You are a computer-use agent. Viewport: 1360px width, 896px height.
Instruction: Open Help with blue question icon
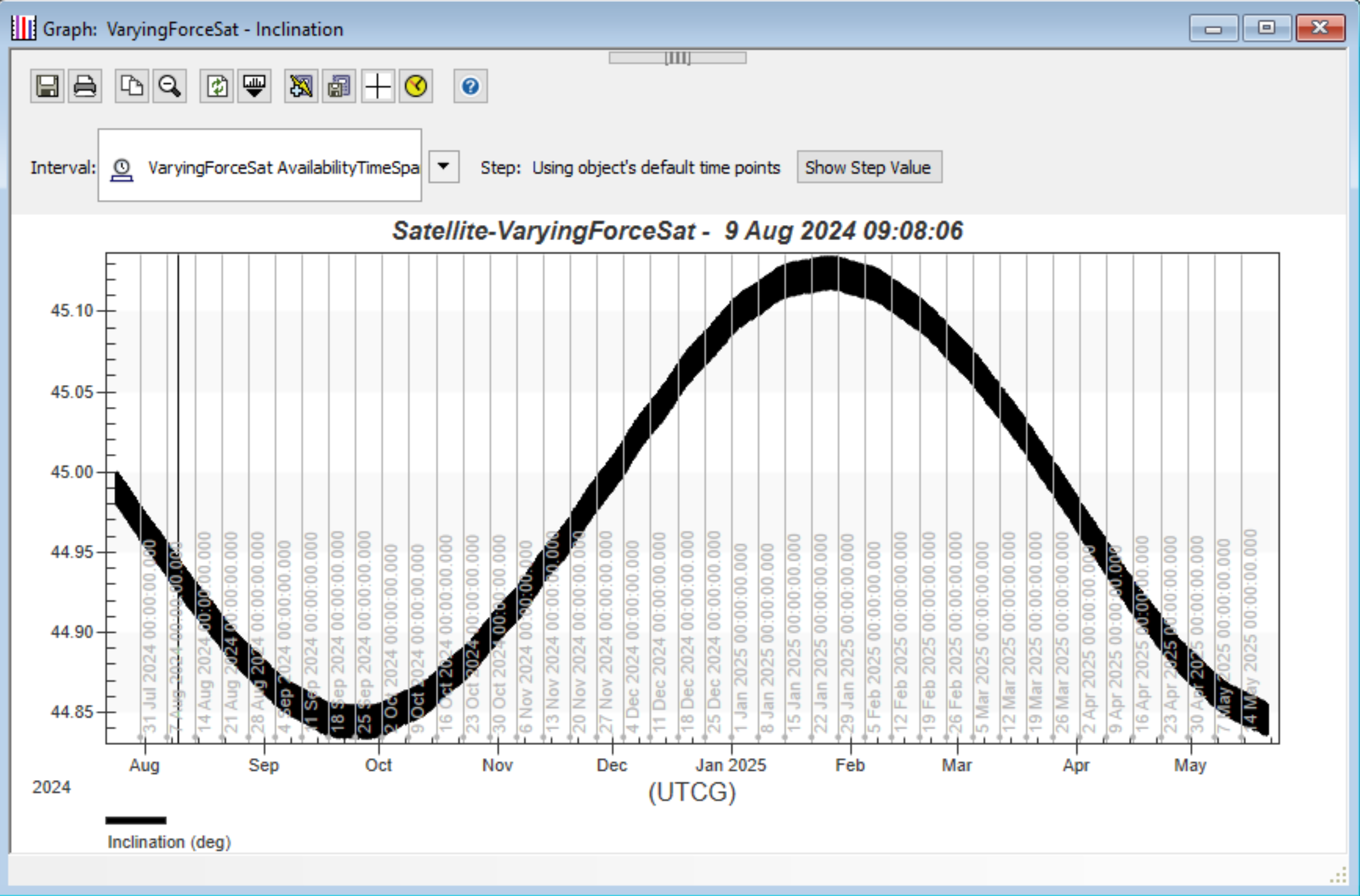point(470,86)
